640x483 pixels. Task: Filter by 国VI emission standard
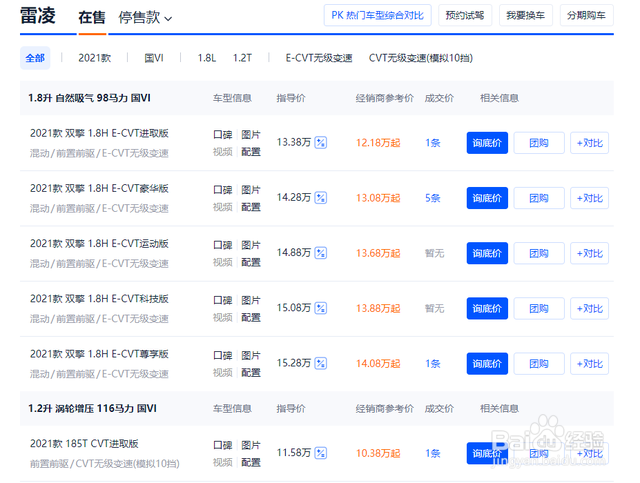pos(154,58)
